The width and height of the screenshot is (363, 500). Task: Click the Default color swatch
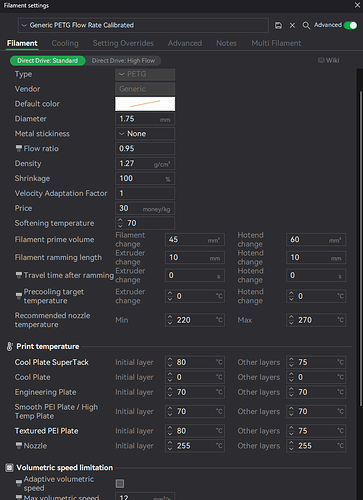tap(145, 104)
